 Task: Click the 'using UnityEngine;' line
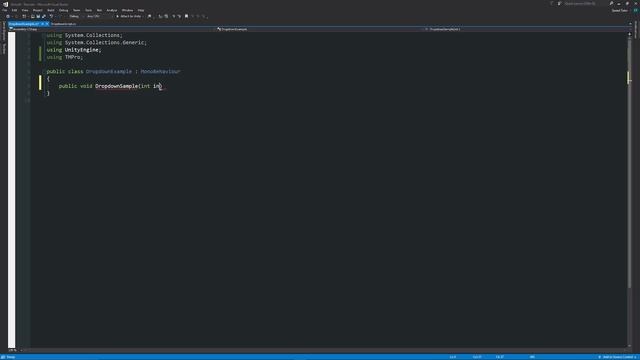(73, 50)
